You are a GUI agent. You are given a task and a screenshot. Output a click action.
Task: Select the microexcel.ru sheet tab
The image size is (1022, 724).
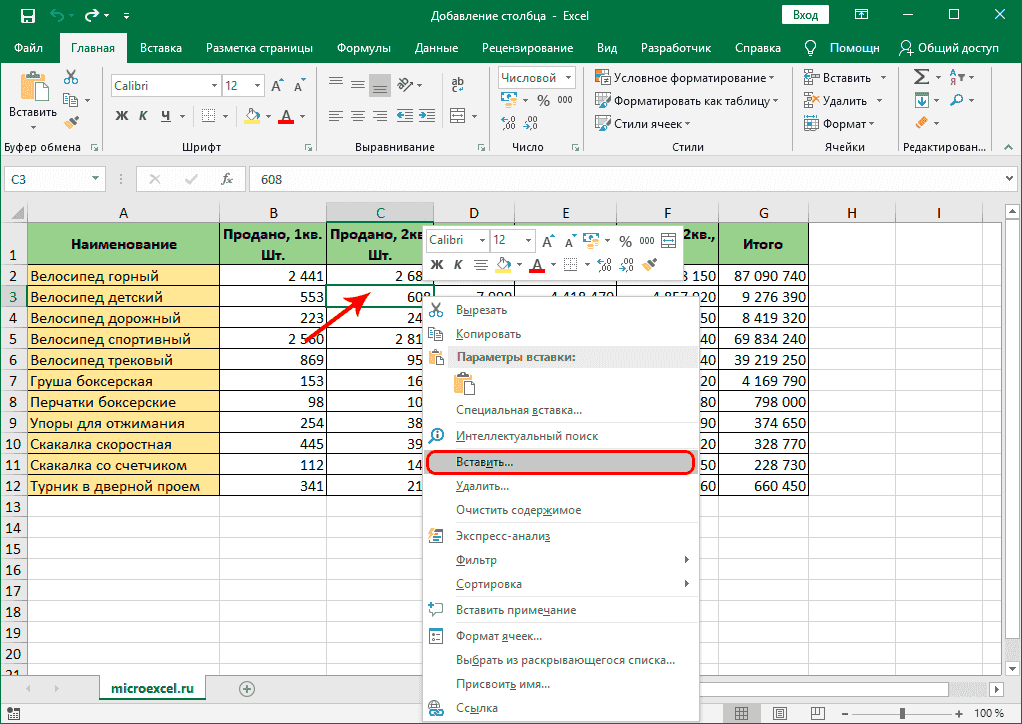[152, 688]
